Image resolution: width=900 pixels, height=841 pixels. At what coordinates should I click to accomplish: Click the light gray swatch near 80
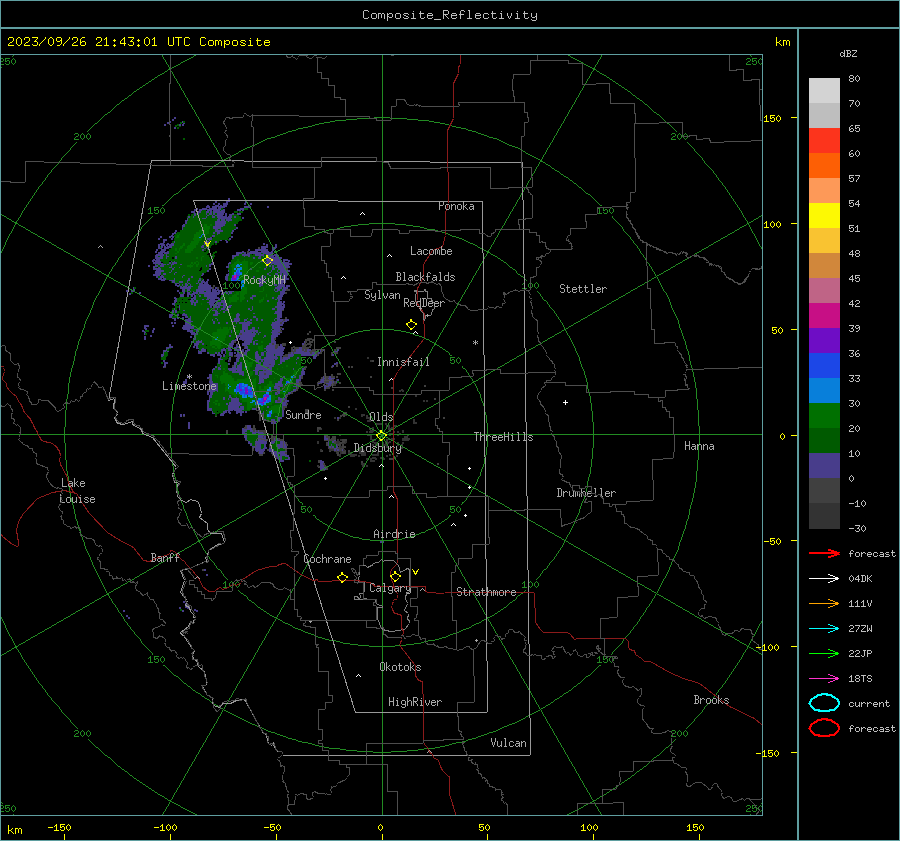click(824, 90)
